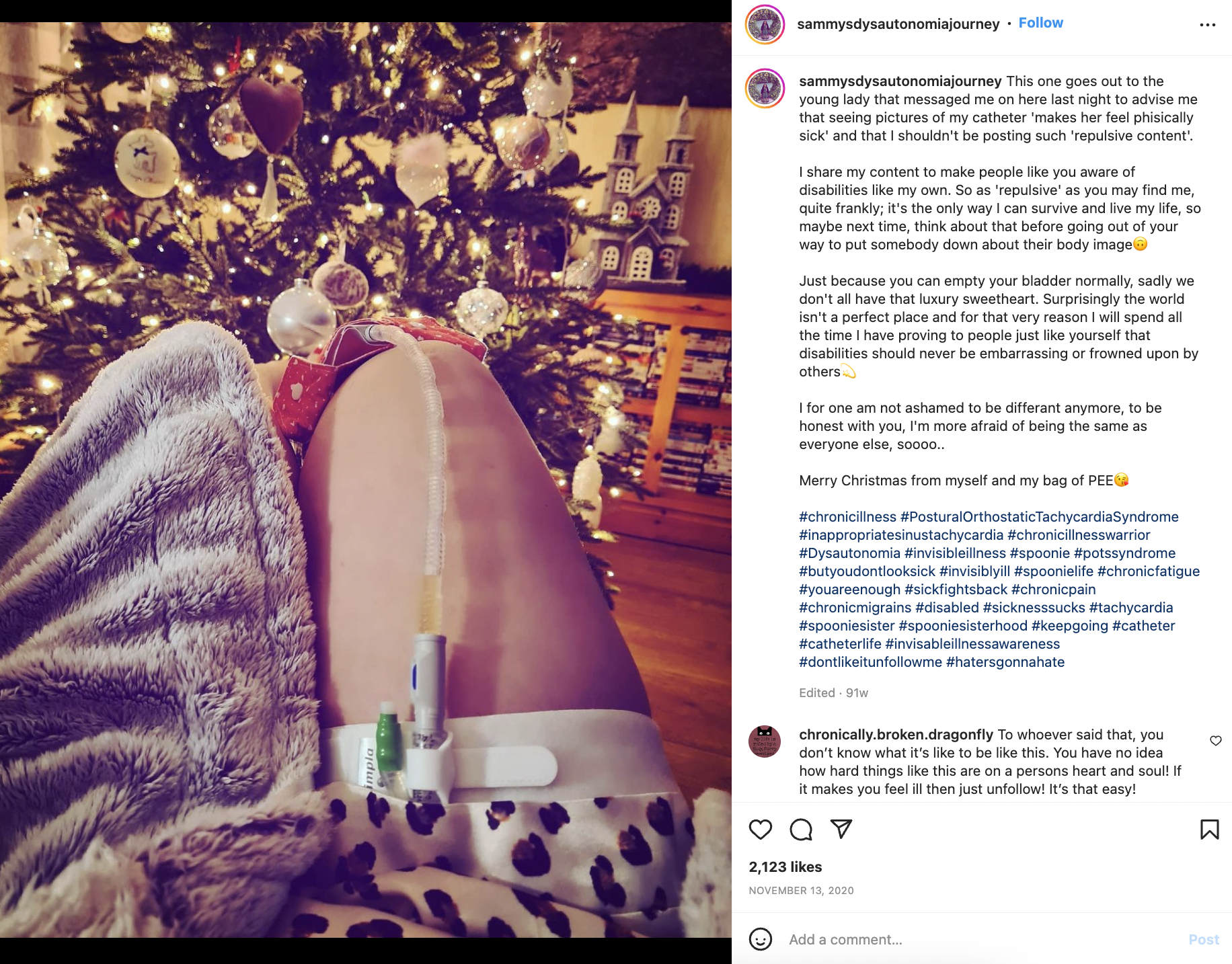Open the emoji picker smiley icon
The image size is (1232, 964).
tap(761, 939)
